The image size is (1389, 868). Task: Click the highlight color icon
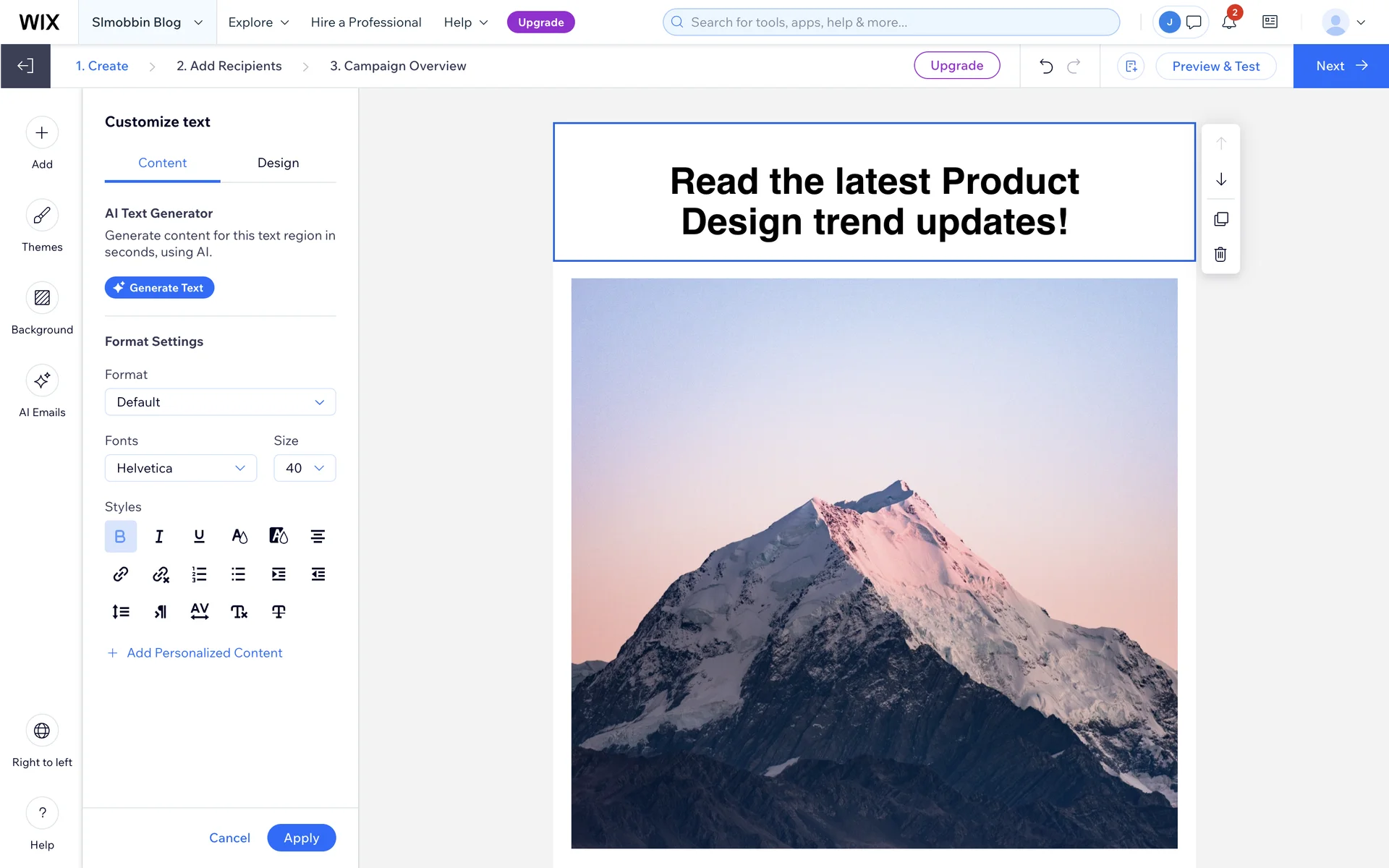point(279,536)
